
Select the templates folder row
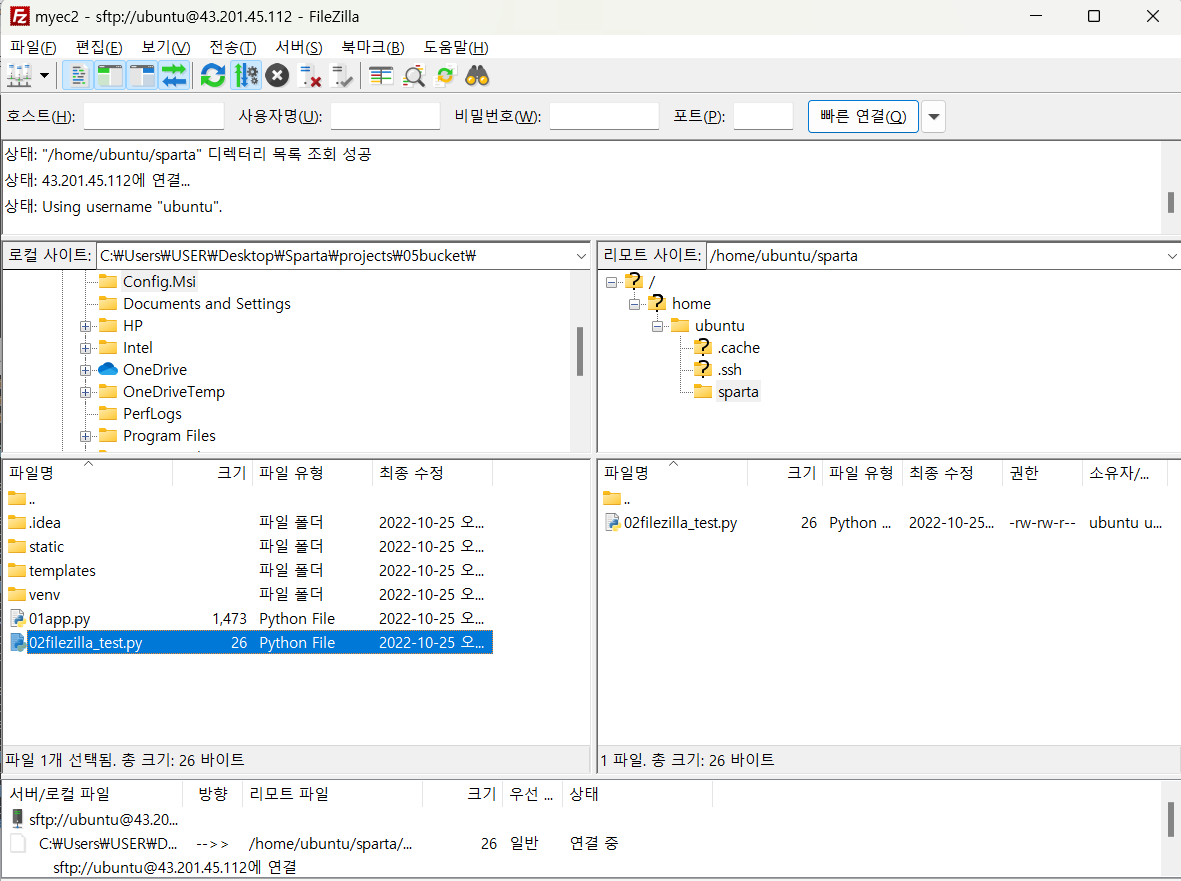click(x=249, y=571)
